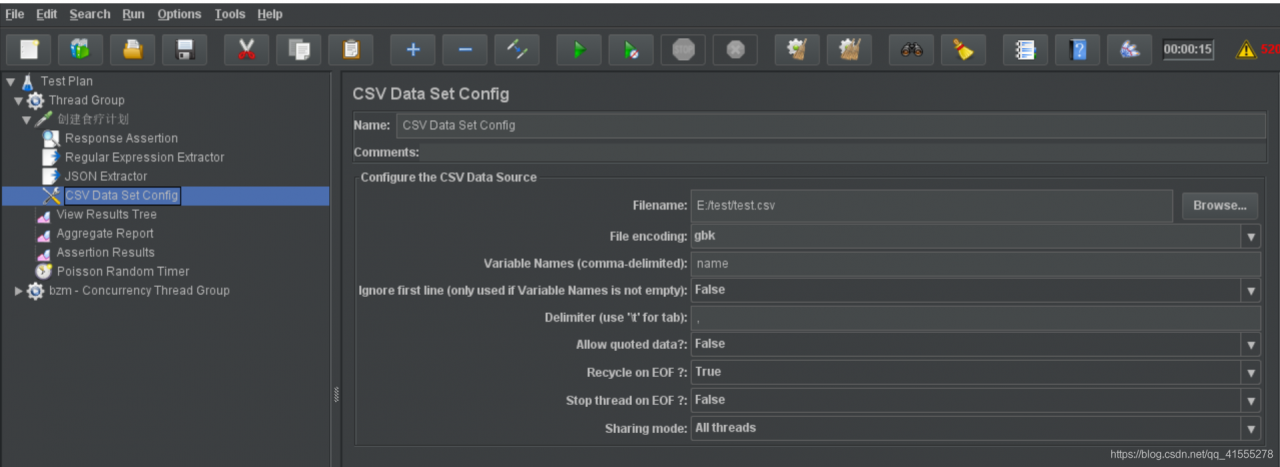Click the Cut scissors icon
1280x467 pixels.
pos(245,49)
